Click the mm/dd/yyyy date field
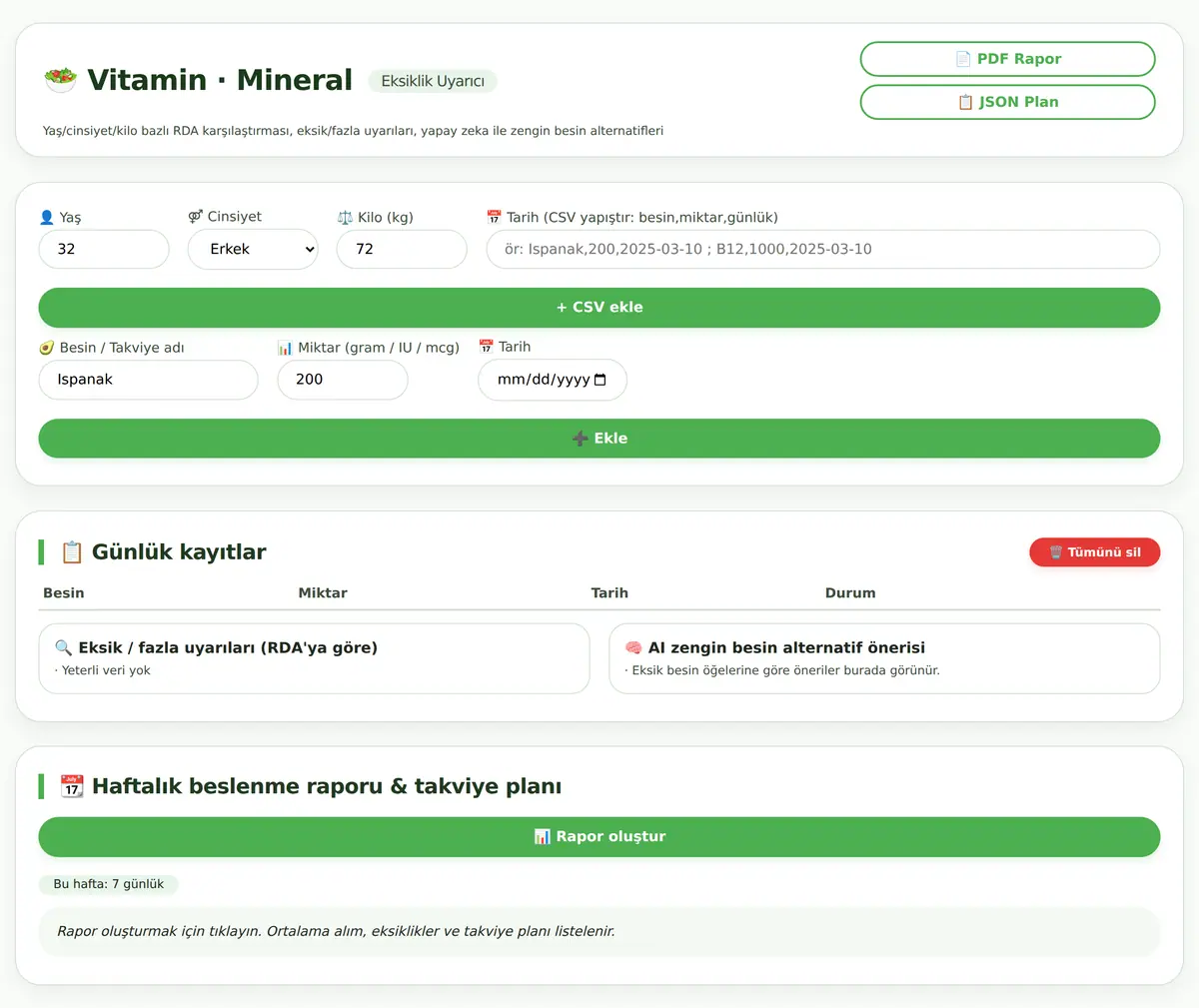The image size is (1199, 1008). click(x=553, y=380)
